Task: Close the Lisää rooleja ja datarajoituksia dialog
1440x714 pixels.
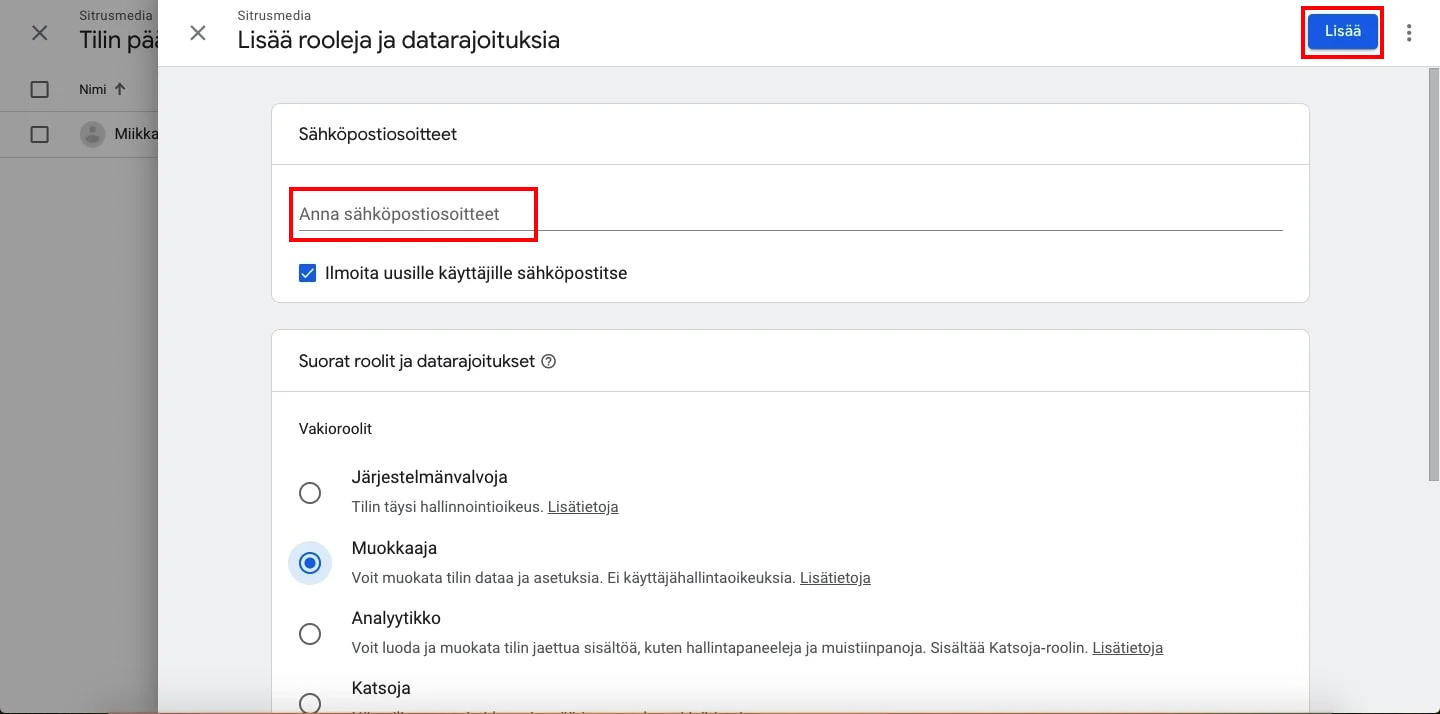Action: (x=198, y=33)
